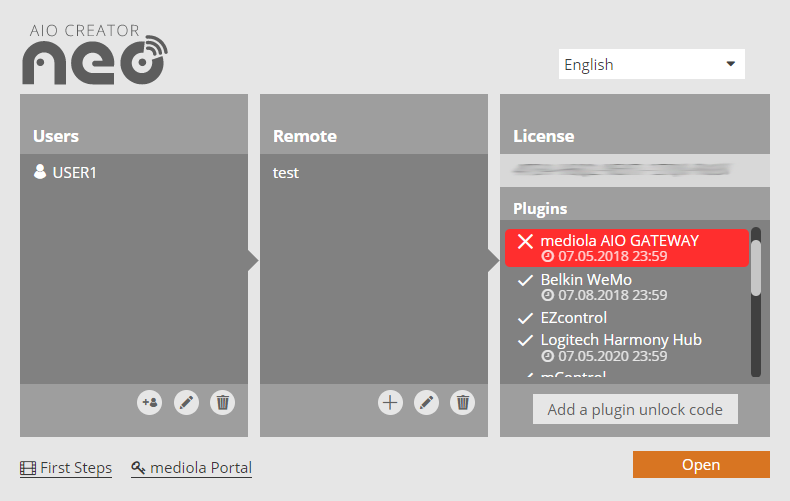Edit the remote with pencil icon

[x=426, y=402]
